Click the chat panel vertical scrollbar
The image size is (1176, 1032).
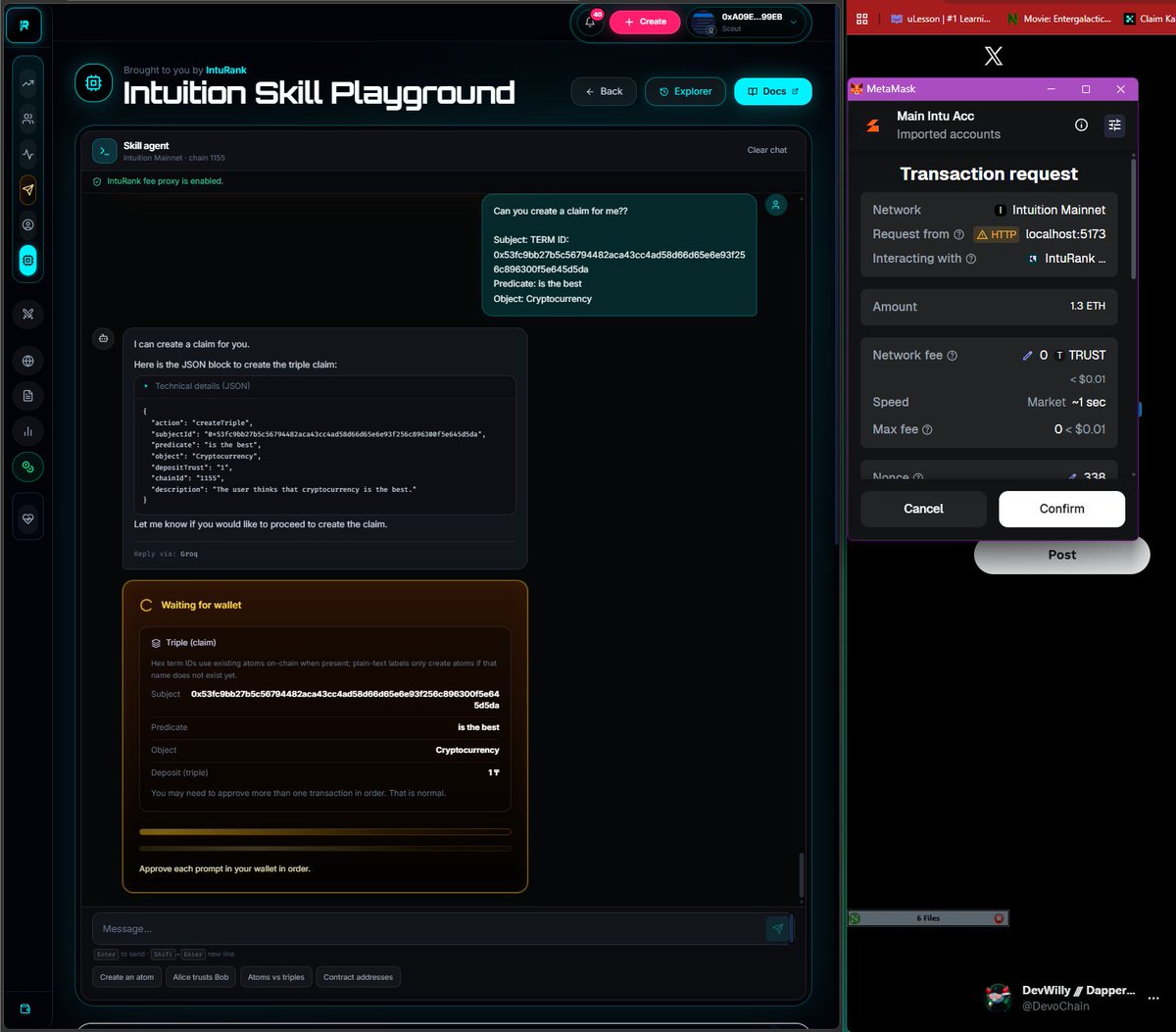802,875
